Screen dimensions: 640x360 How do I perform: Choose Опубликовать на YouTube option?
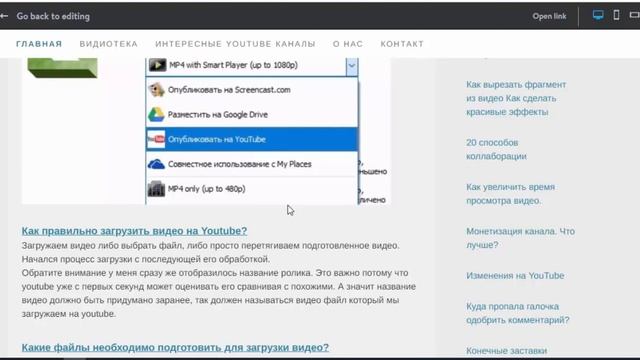pos(252,139)
